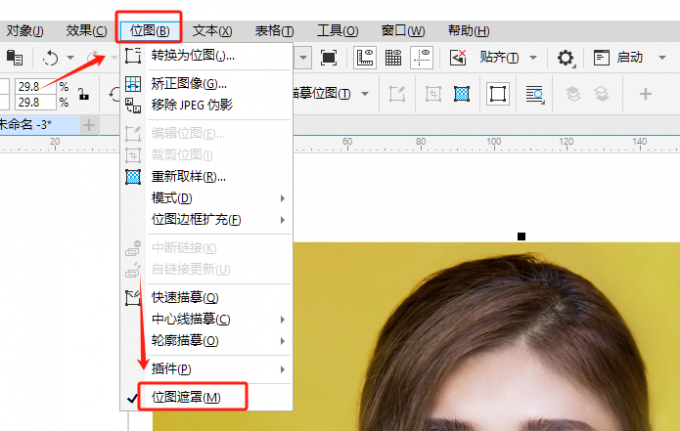Screen dimensions: 680x431
Task: Click the crop bitmap toolbar icon
Action: 433,94
